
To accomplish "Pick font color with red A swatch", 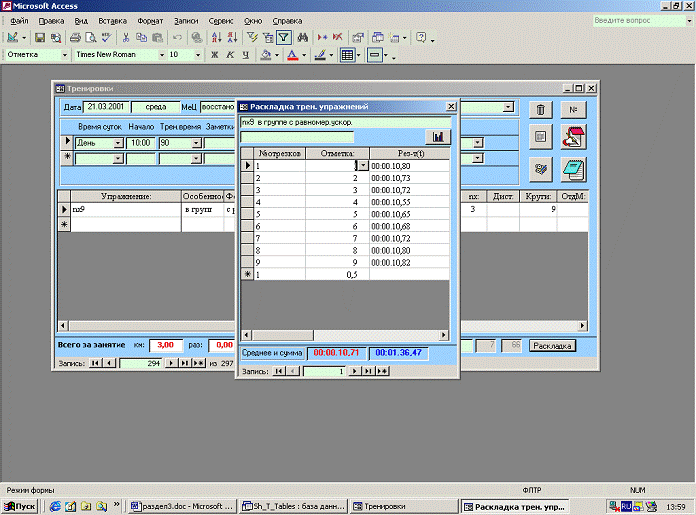I will pyautogui.click(x=291, y=55).
